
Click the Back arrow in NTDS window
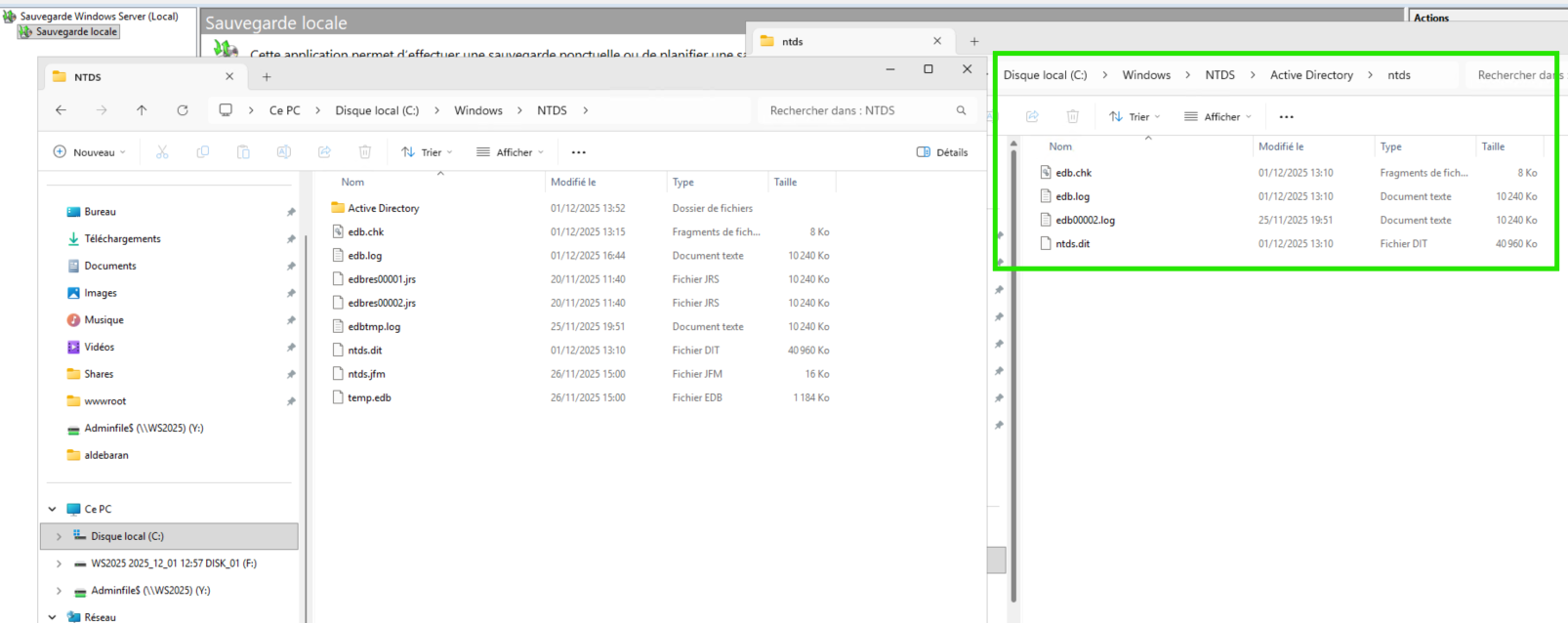point(62,110)
